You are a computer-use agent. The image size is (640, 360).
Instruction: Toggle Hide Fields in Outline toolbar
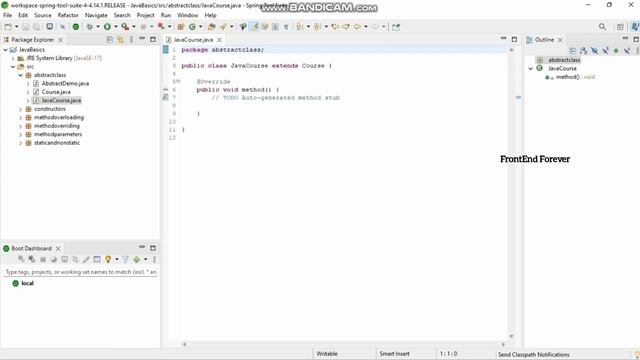click(x=595, y=51)
